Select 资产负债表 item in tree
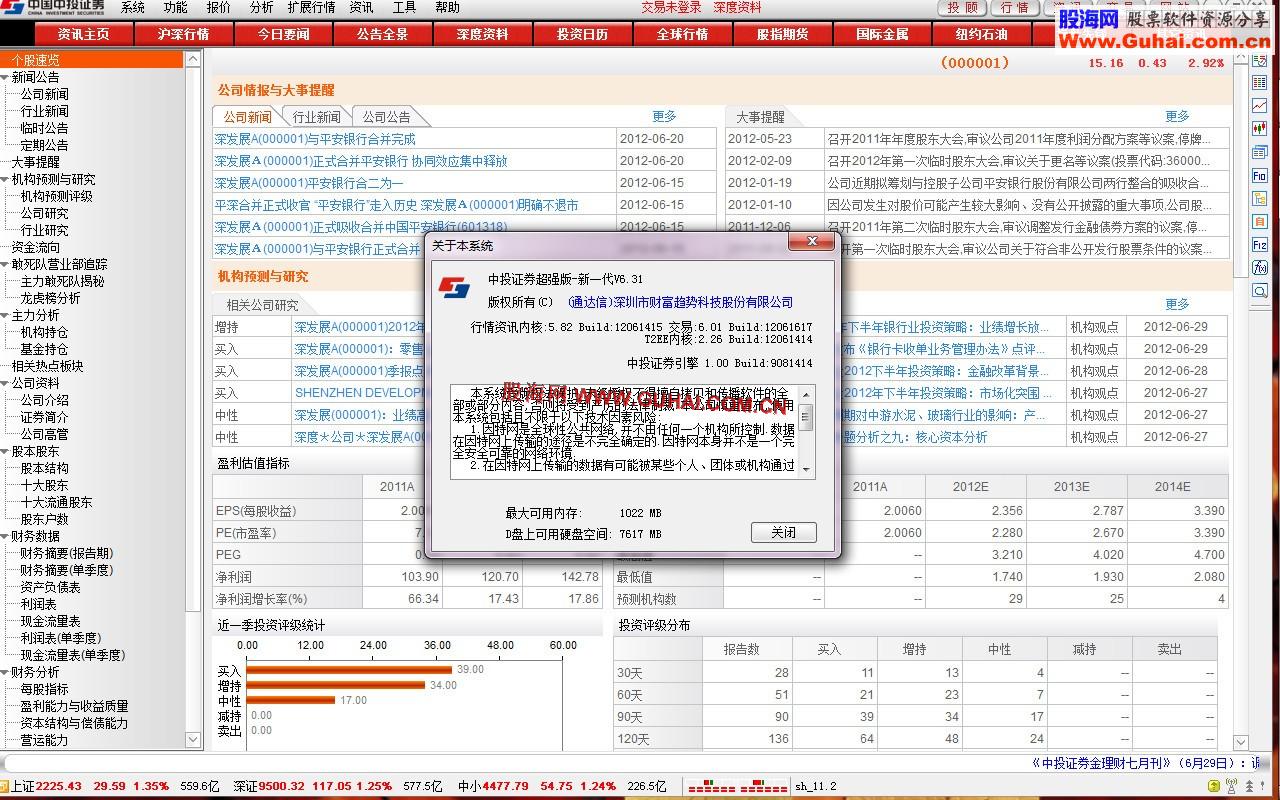The image size is (1280, 800). tap(51, 587)
